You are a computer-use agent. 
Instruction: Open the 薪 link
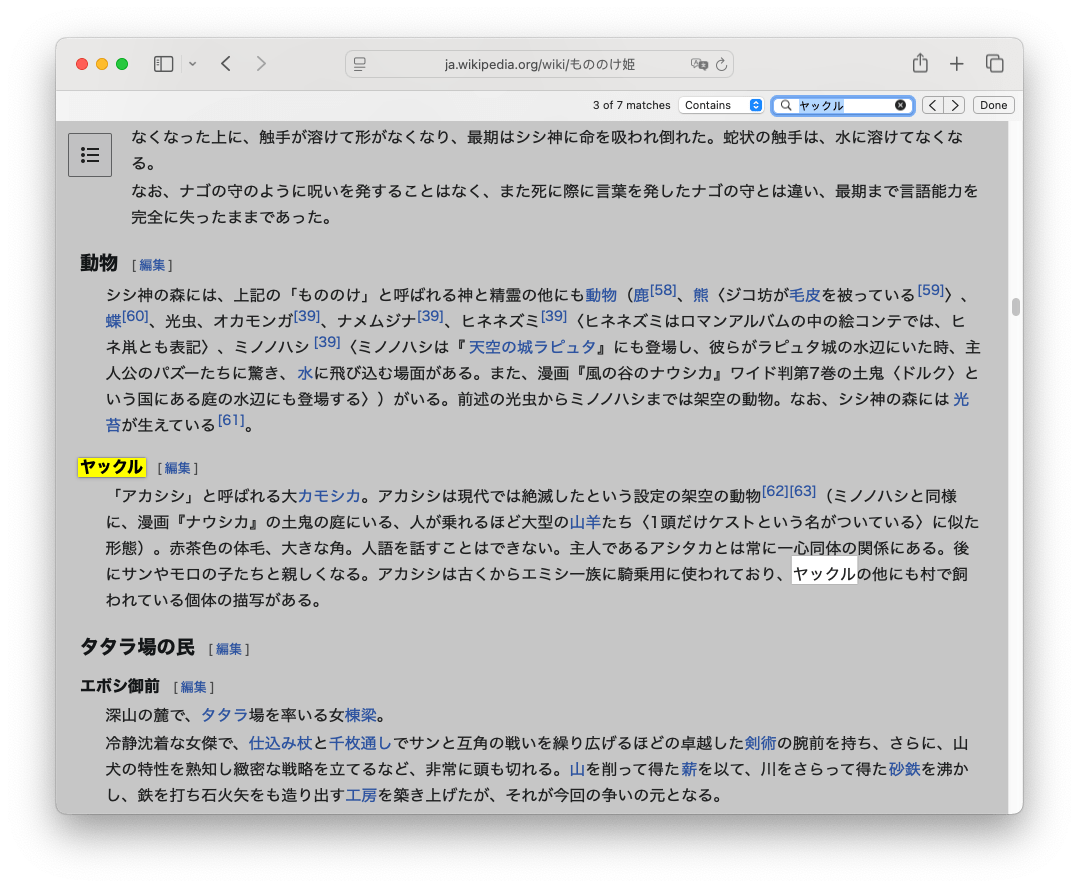pos(689,769)
